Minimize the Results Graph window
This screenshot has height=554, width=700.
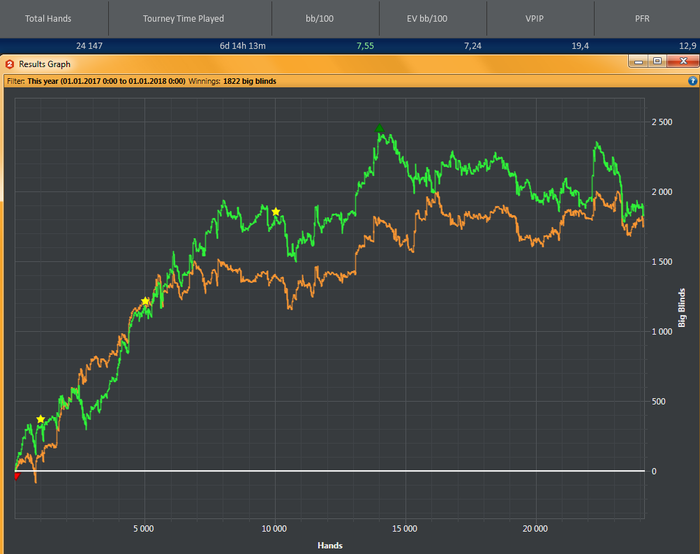click(638, 61)
